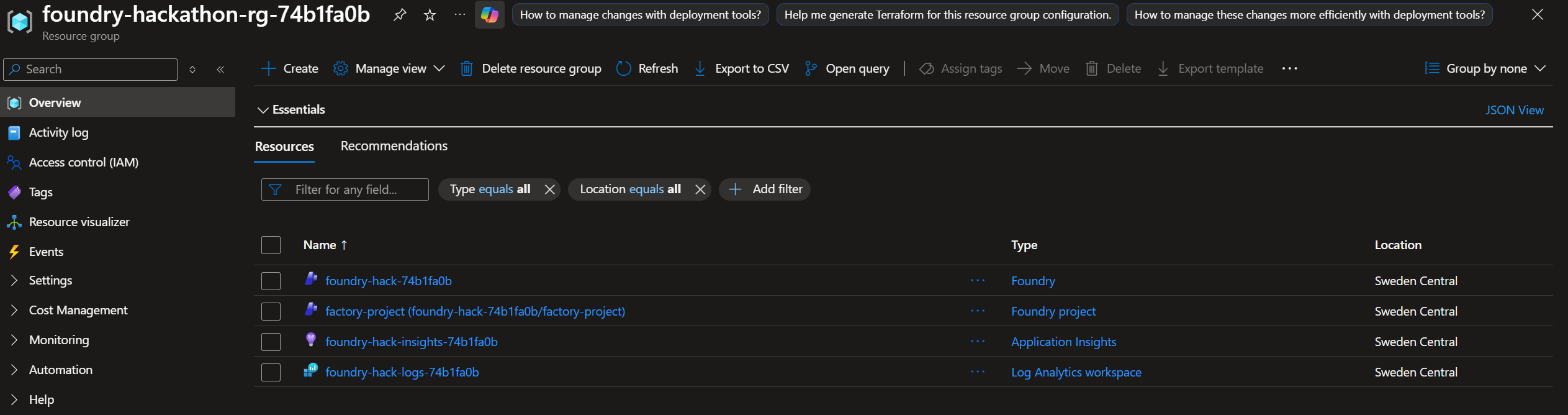Open context menu ellipsis for foundry-hack-74b1fa0b

(x=978, y=281)
